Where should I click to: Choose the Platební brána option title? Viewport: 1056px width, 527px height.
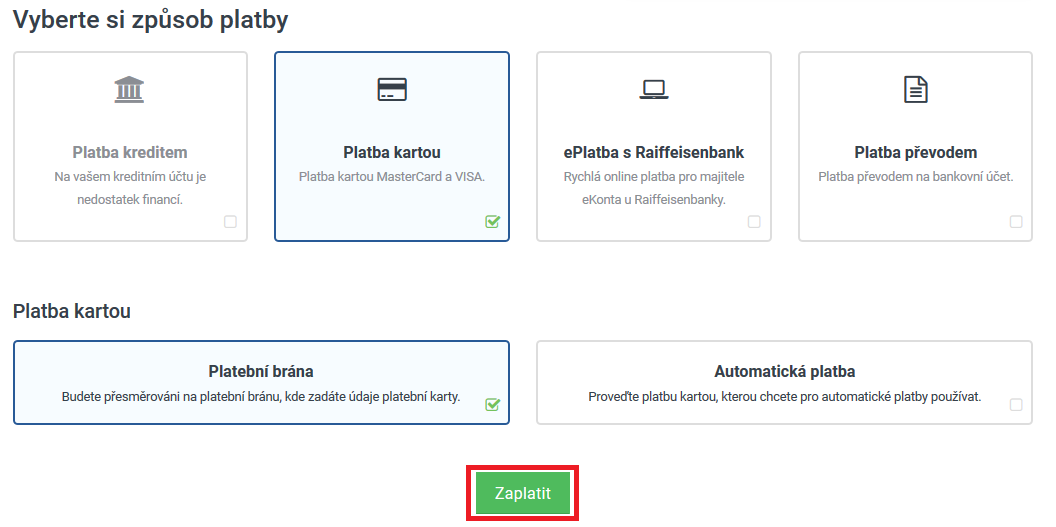261,372
